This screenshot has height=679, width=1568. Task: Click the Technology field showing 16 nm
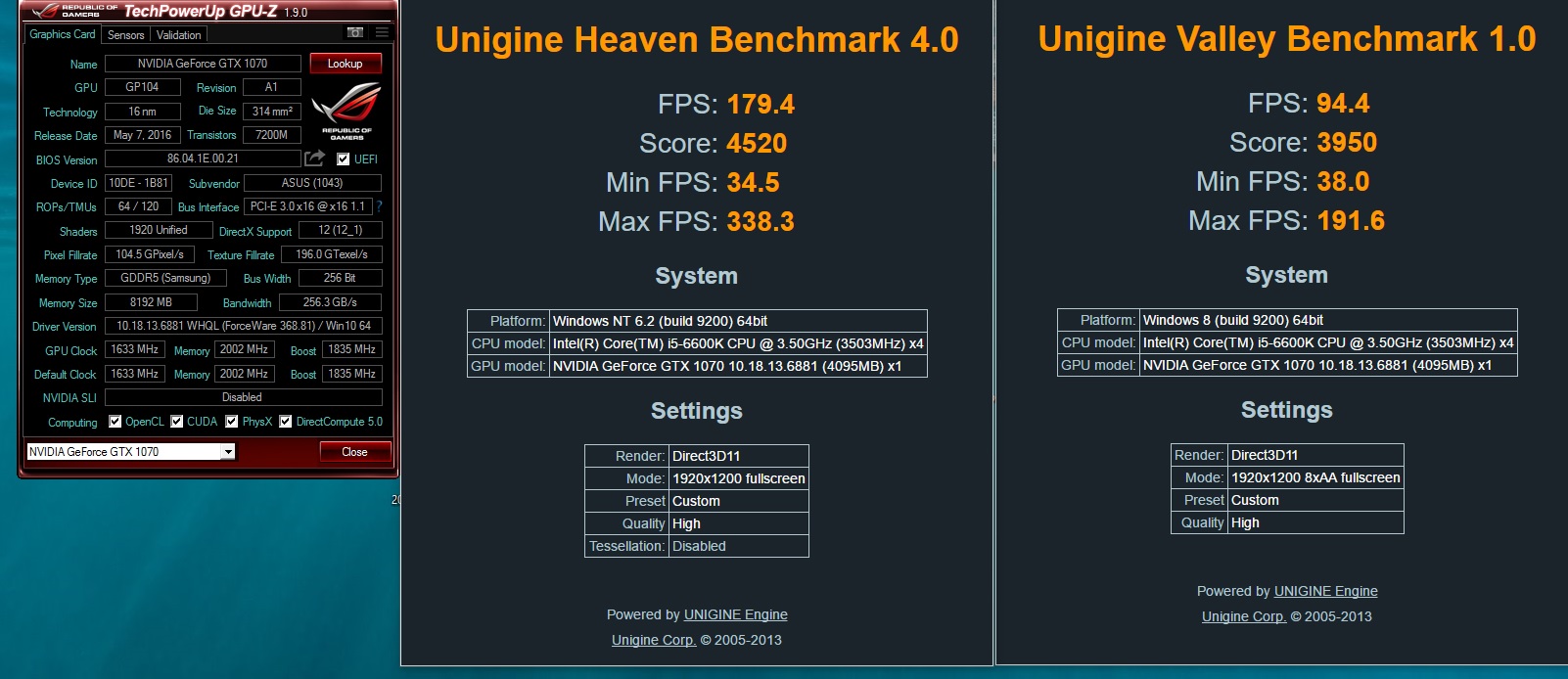143,112
